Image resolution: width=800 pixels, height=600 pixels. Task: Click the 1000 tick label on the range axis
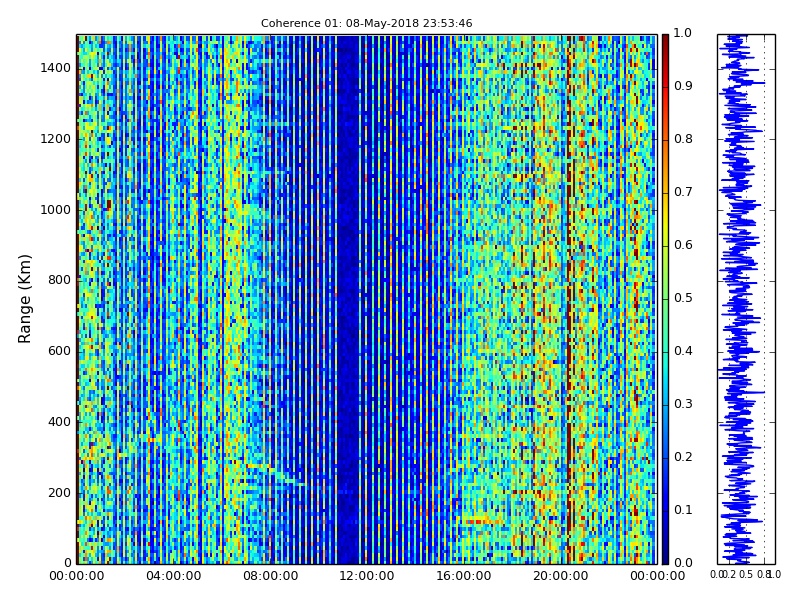click(x=56, y=210)
